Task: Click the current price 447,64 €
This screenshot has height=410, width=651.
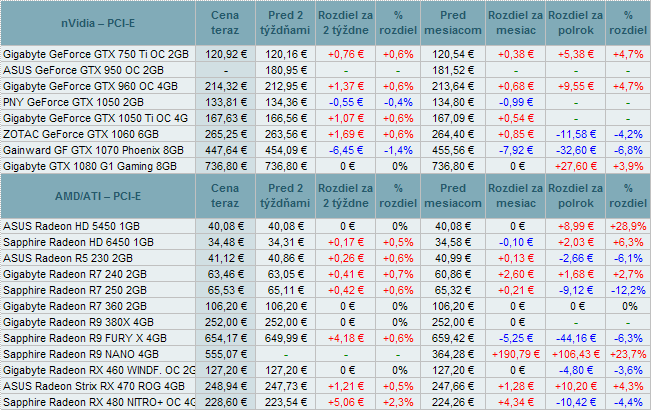Action: [x=225, y=150]
